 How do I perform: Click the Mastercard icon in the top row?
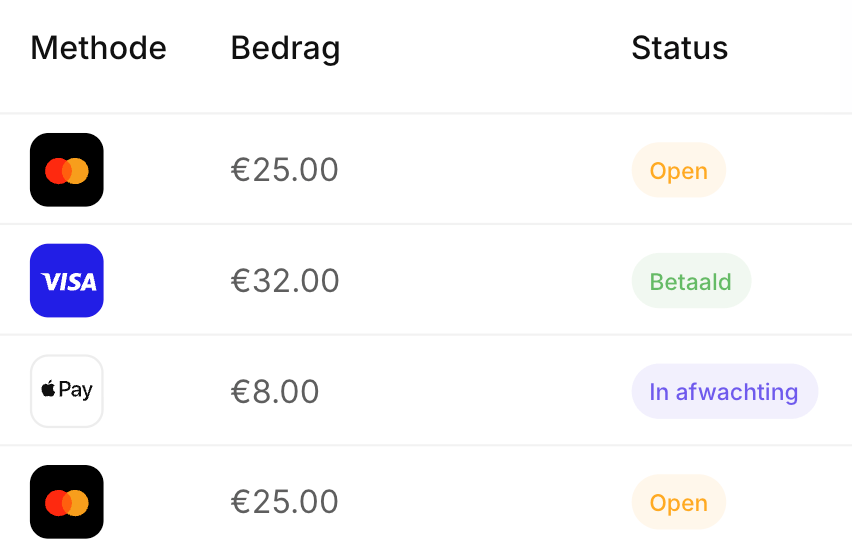(67, 170)
